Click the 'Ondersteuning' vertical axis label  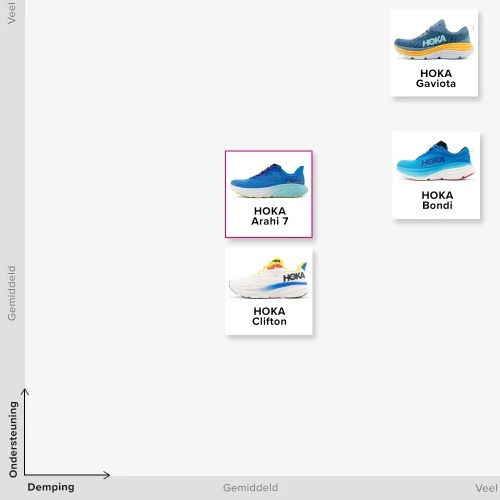13,439
